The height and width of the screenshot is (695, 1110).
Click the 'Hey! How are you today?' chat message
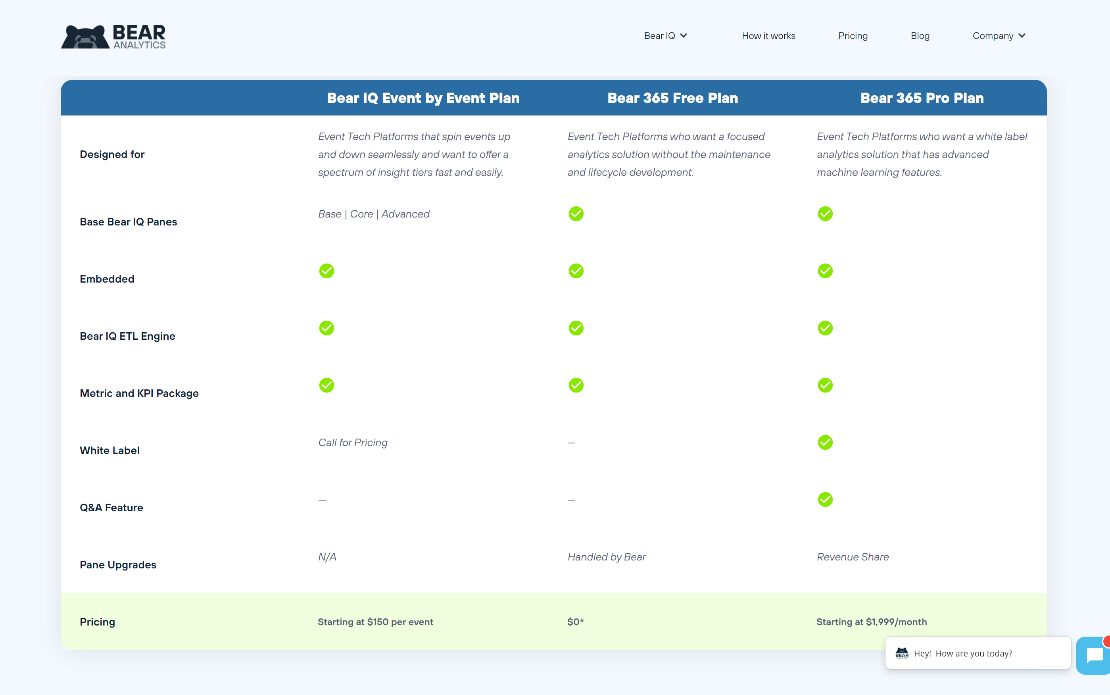tap(978, 653)
